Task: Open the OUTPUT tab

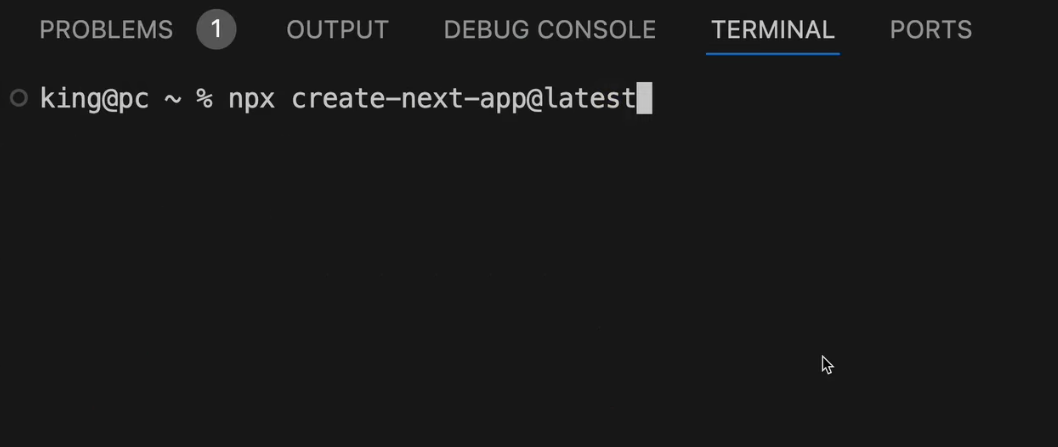Action: point(337,30)
